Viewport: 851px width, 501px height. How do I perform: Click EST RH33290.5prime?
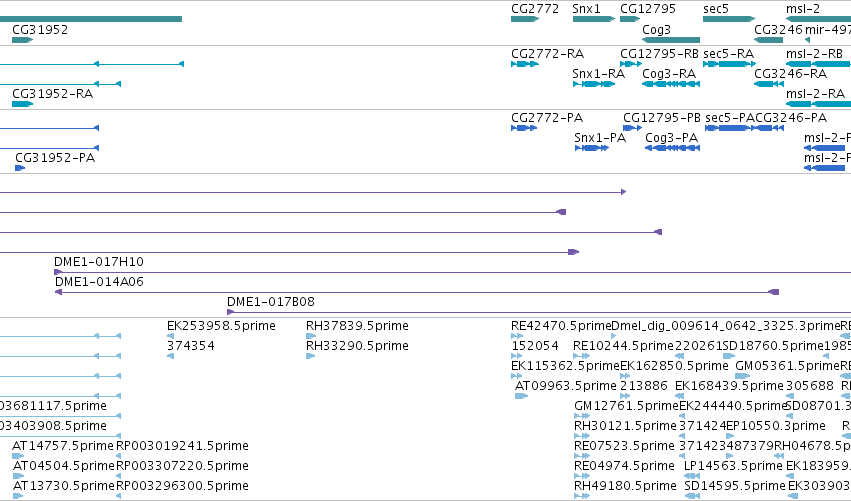357,346
